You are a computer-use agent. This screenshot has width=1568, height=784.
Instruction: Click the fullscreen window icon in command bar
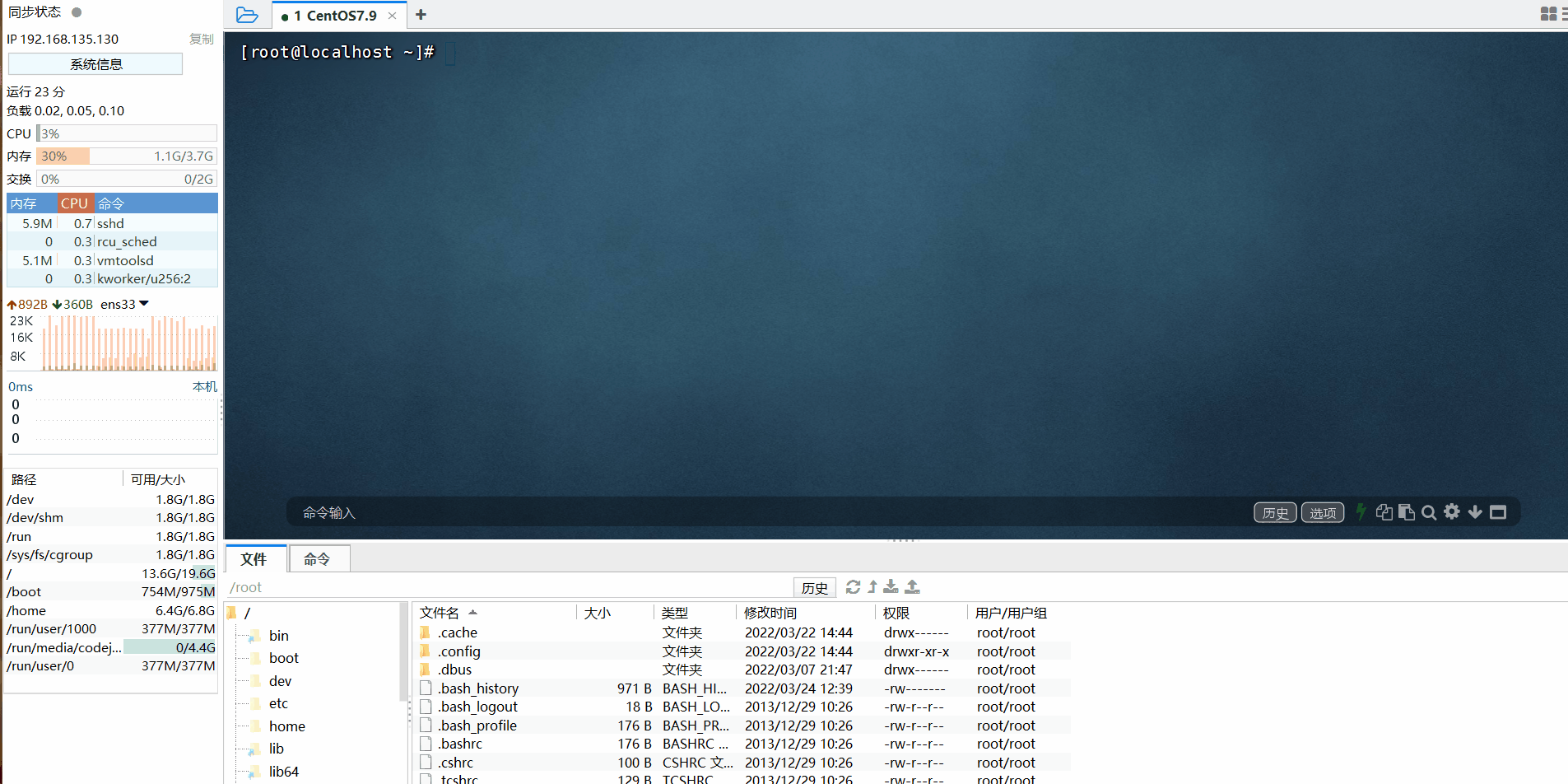pyautogui.click(x=1498, y=512)
